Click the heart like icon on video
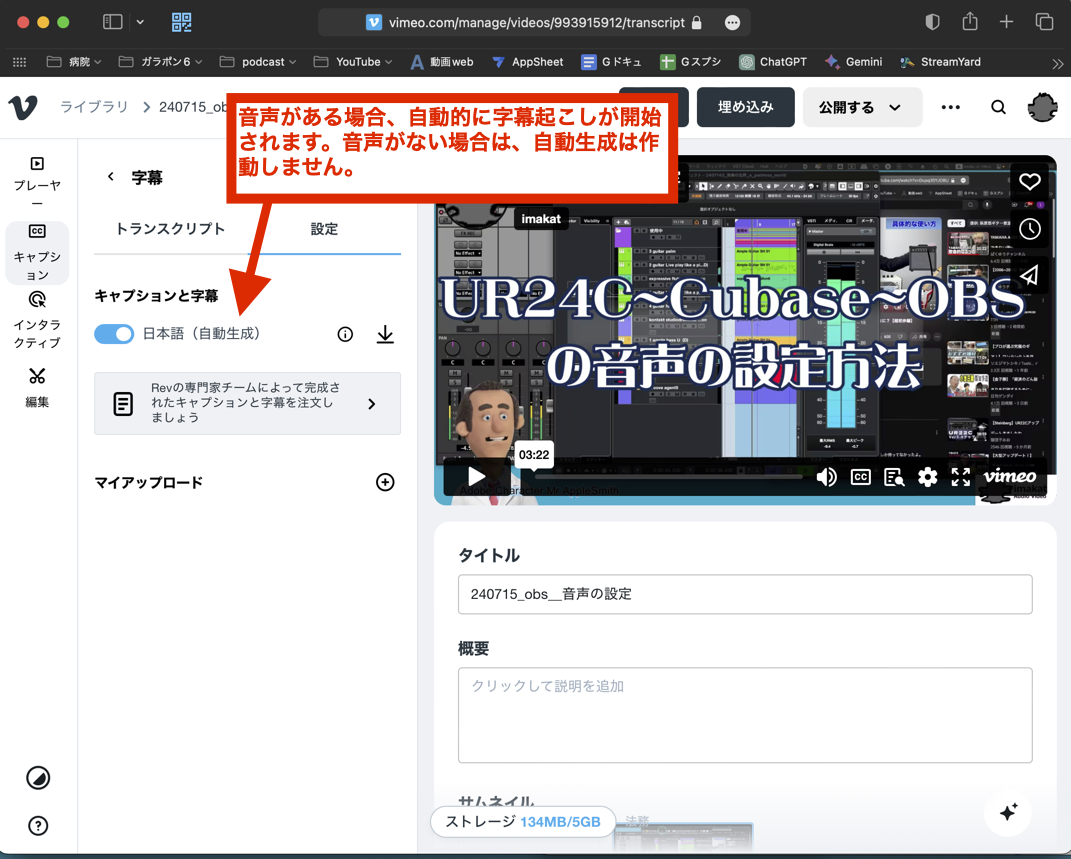This screenshot has width=1071, height=859. tap(1029, 181)
